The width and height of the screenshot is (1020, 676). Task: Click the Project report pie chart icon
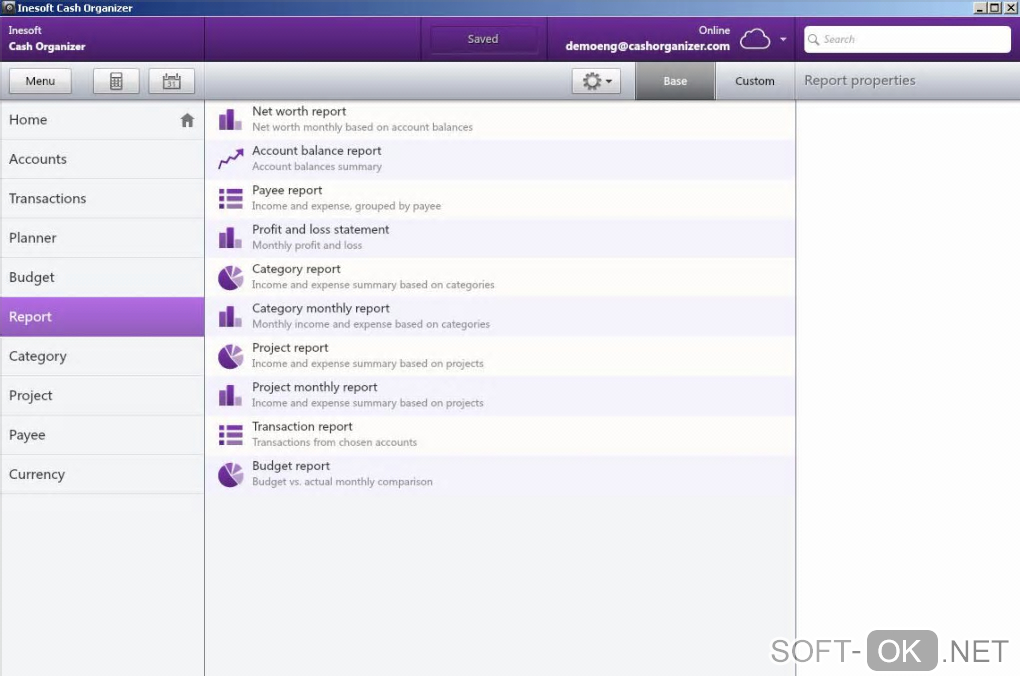(x=230, y=356)
